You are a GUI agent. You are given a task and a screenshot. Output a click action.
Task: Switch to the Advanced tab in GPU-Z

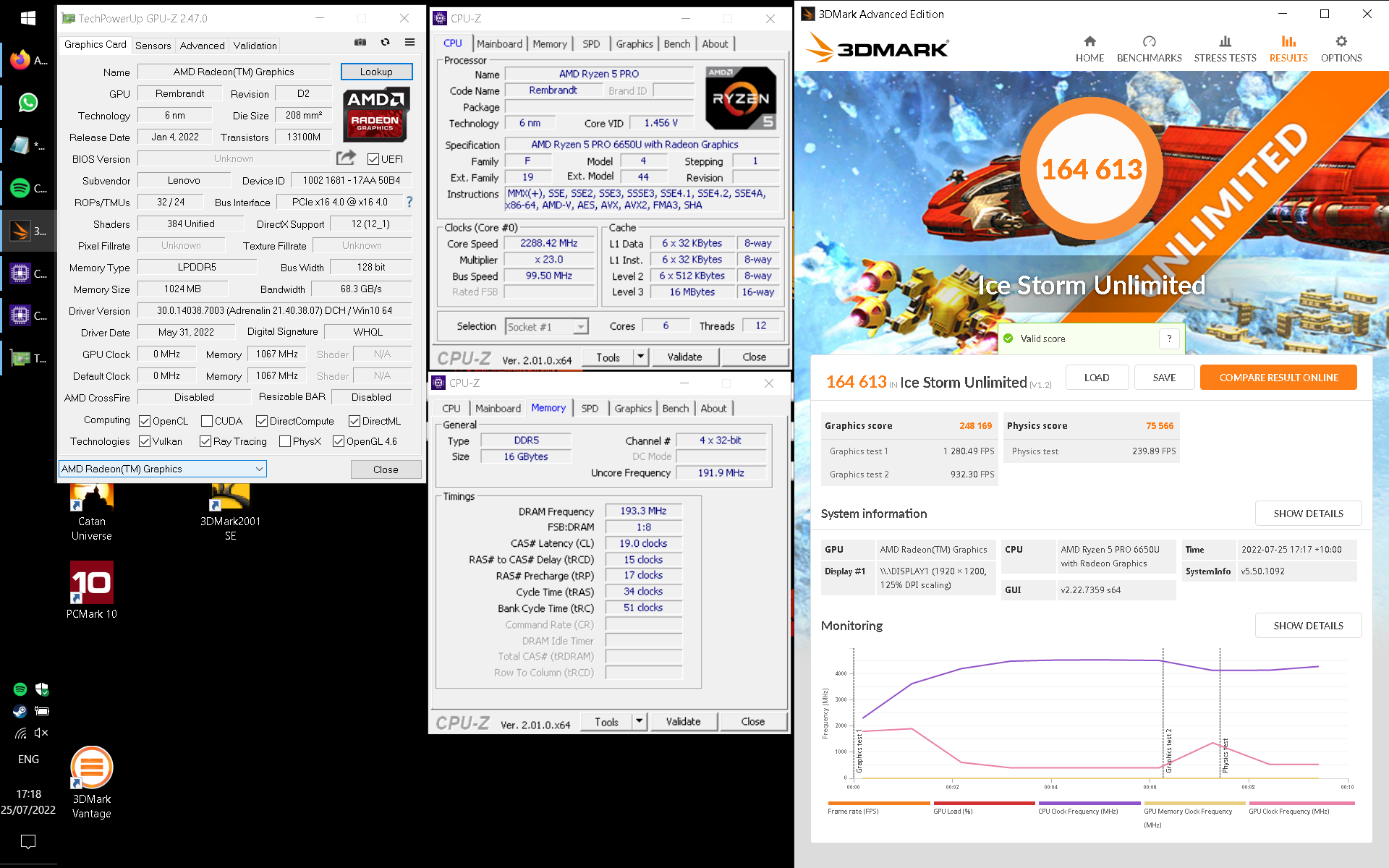202,45
